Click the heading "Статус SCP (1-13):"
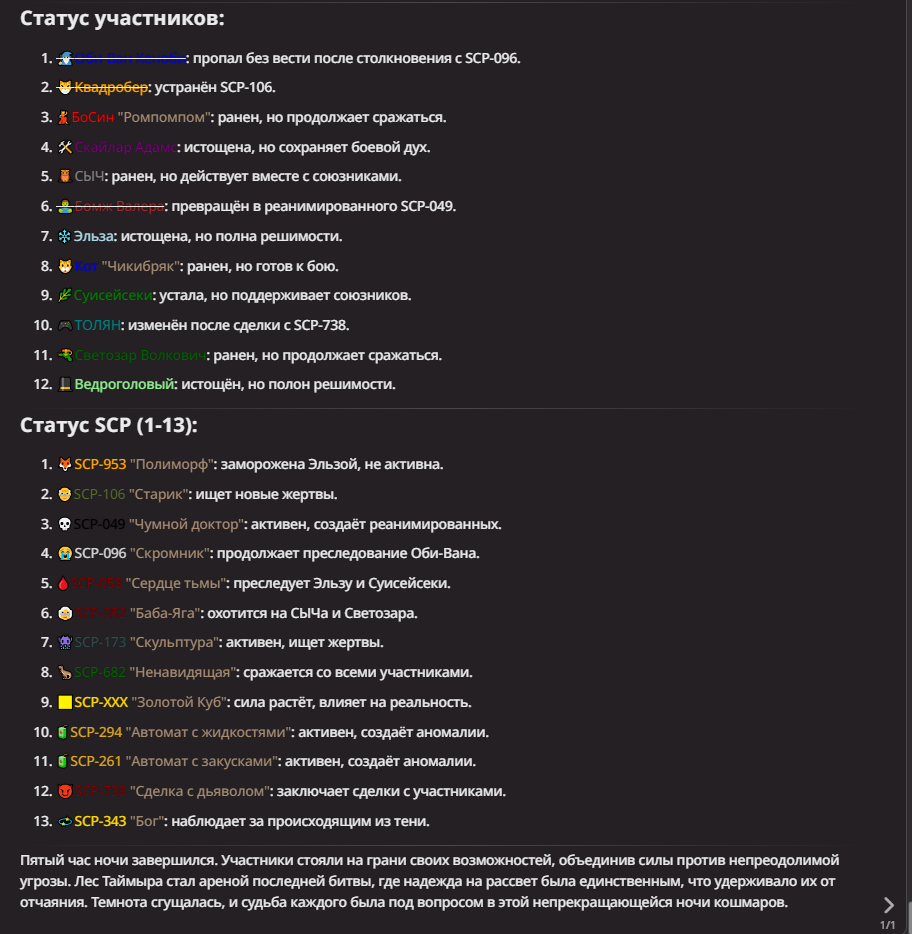 point(109,426)
